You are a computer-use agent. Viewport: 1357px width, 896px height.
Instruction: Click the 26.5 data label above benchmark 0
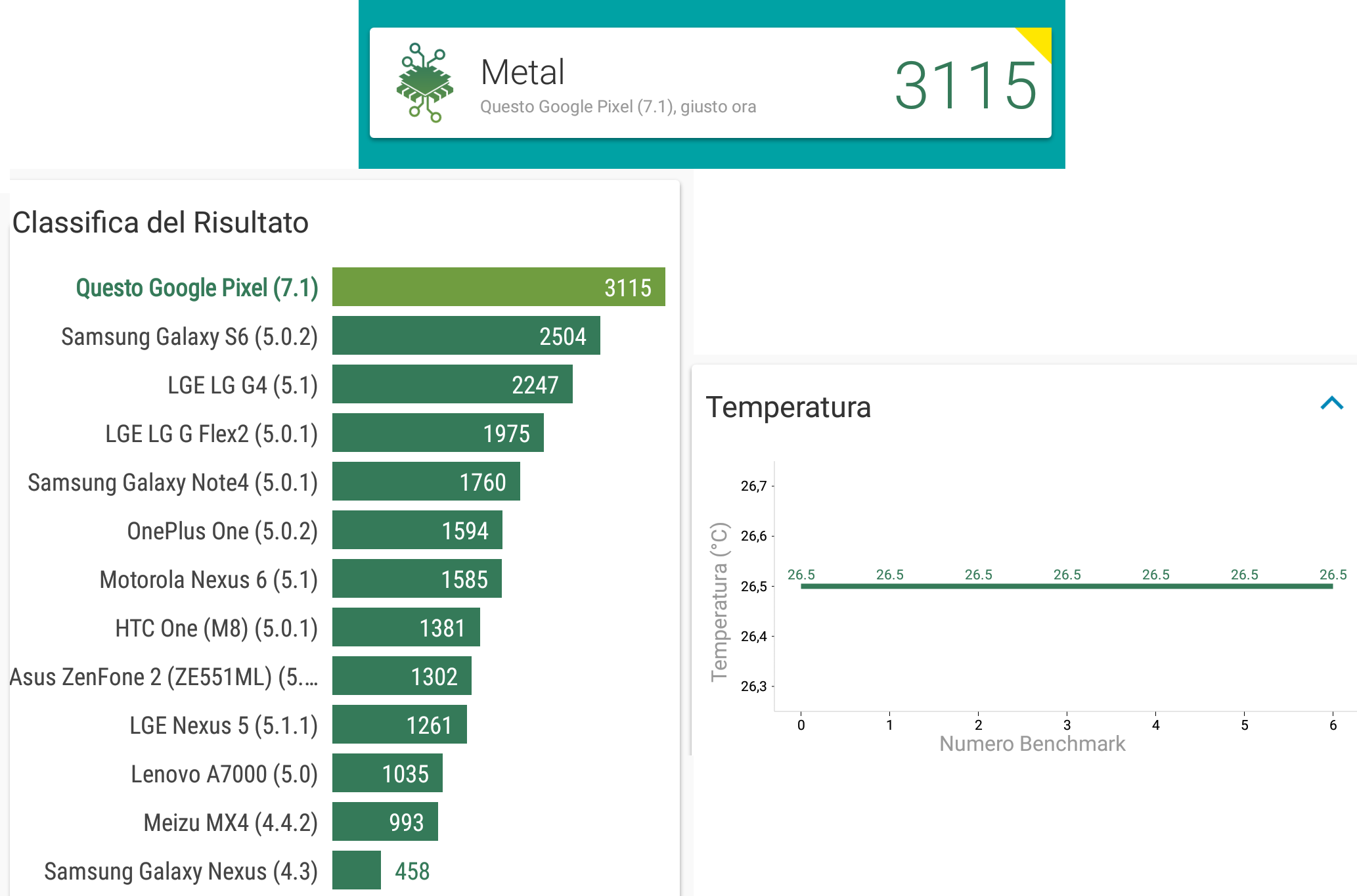coord(801,575)
